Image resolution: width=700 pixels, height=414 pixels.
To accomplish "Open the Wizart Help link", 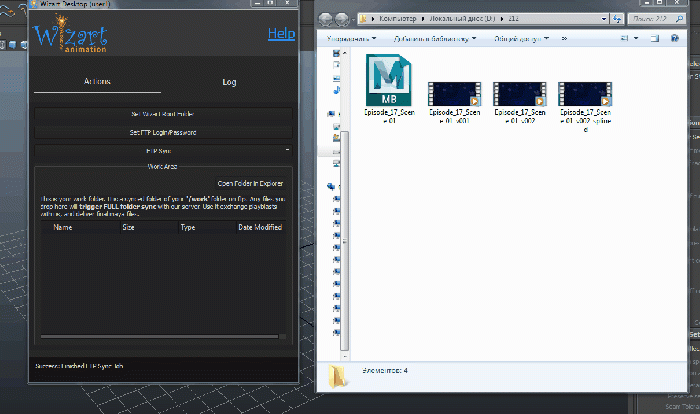I will (281, 33).
